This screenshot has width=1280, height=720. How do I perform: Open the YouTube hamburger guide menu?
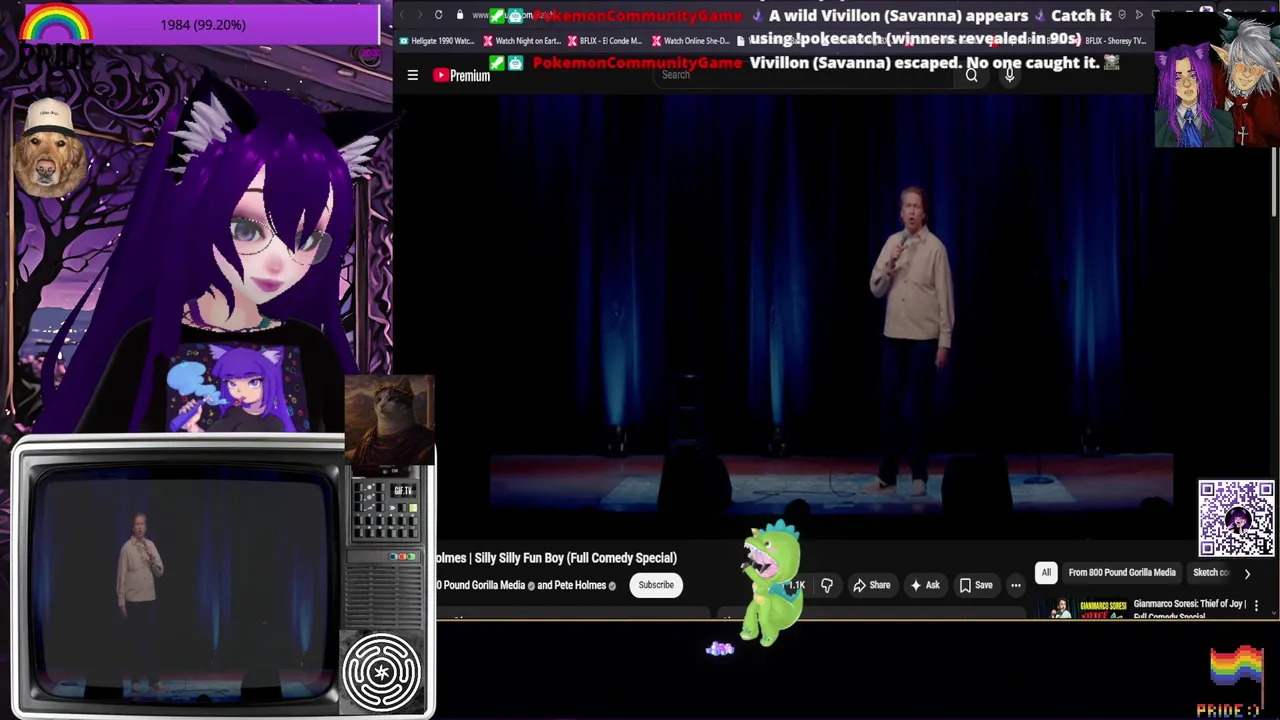click(x=412, y=75)
